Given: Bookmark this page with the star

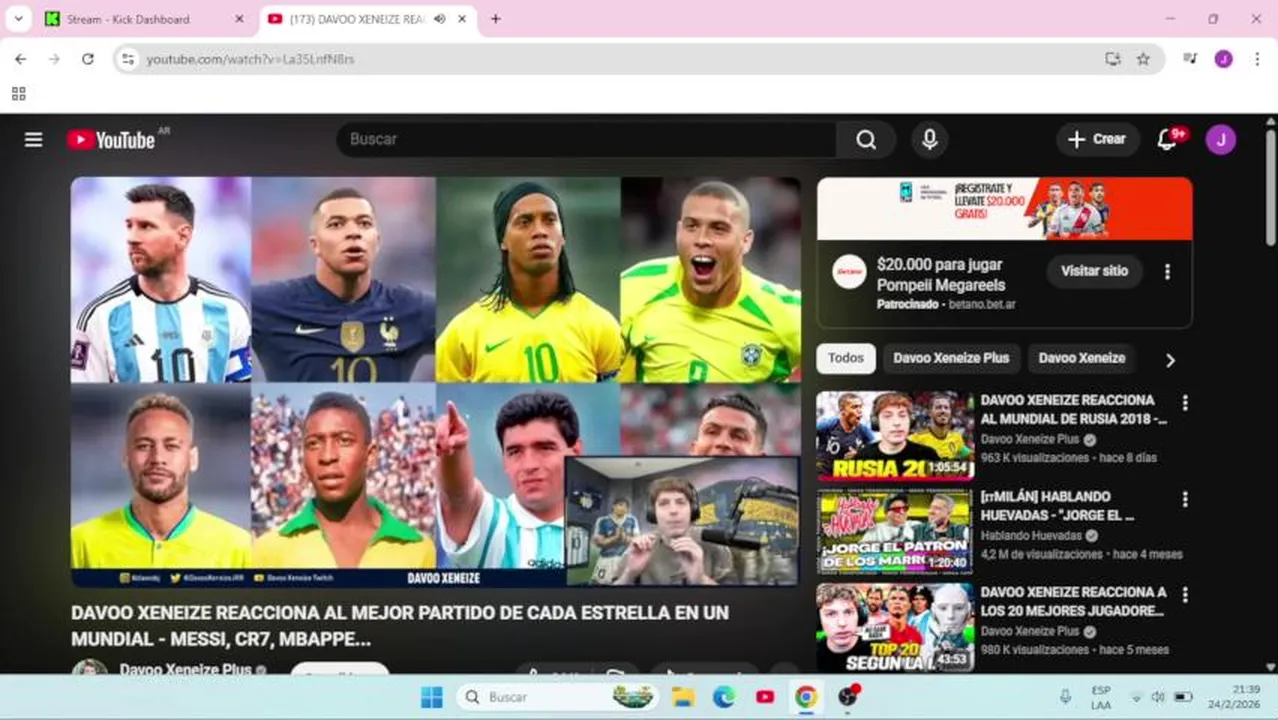Looking at the screenshot, I should [1143, 59].
